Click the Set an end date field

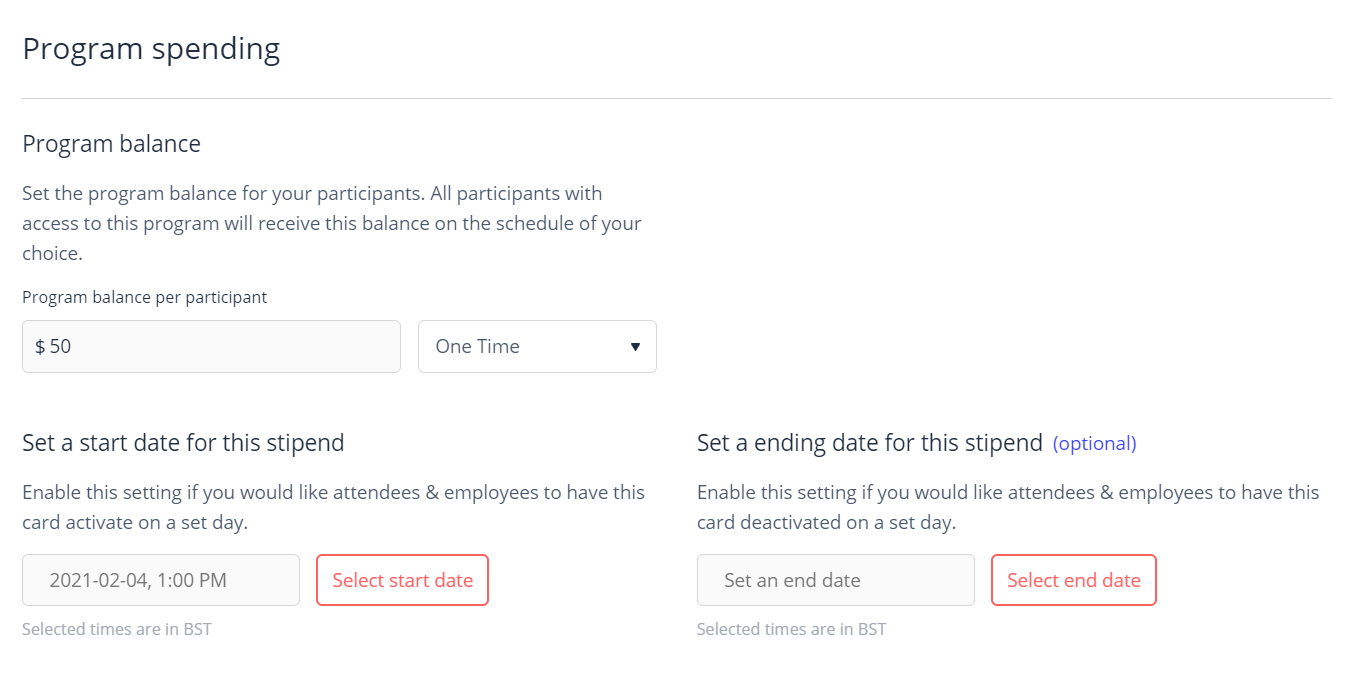coord(835,580)
